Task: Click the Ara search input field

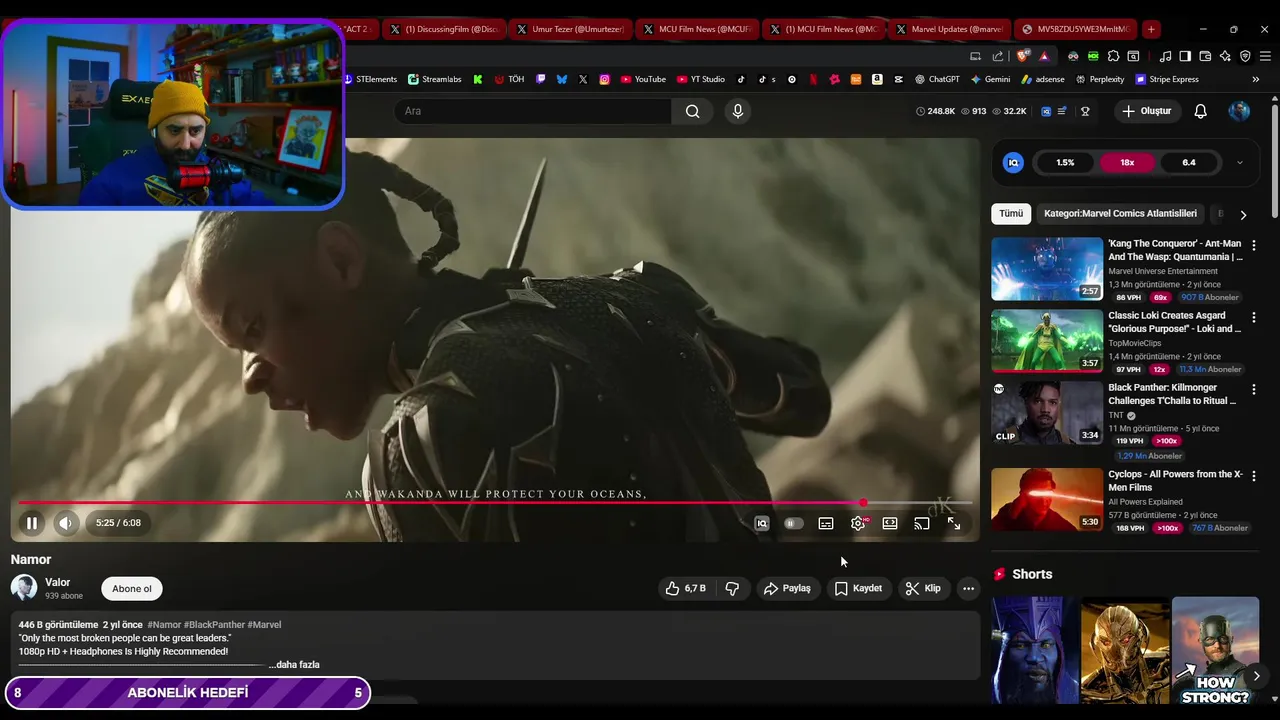Action: click(533, 111)
